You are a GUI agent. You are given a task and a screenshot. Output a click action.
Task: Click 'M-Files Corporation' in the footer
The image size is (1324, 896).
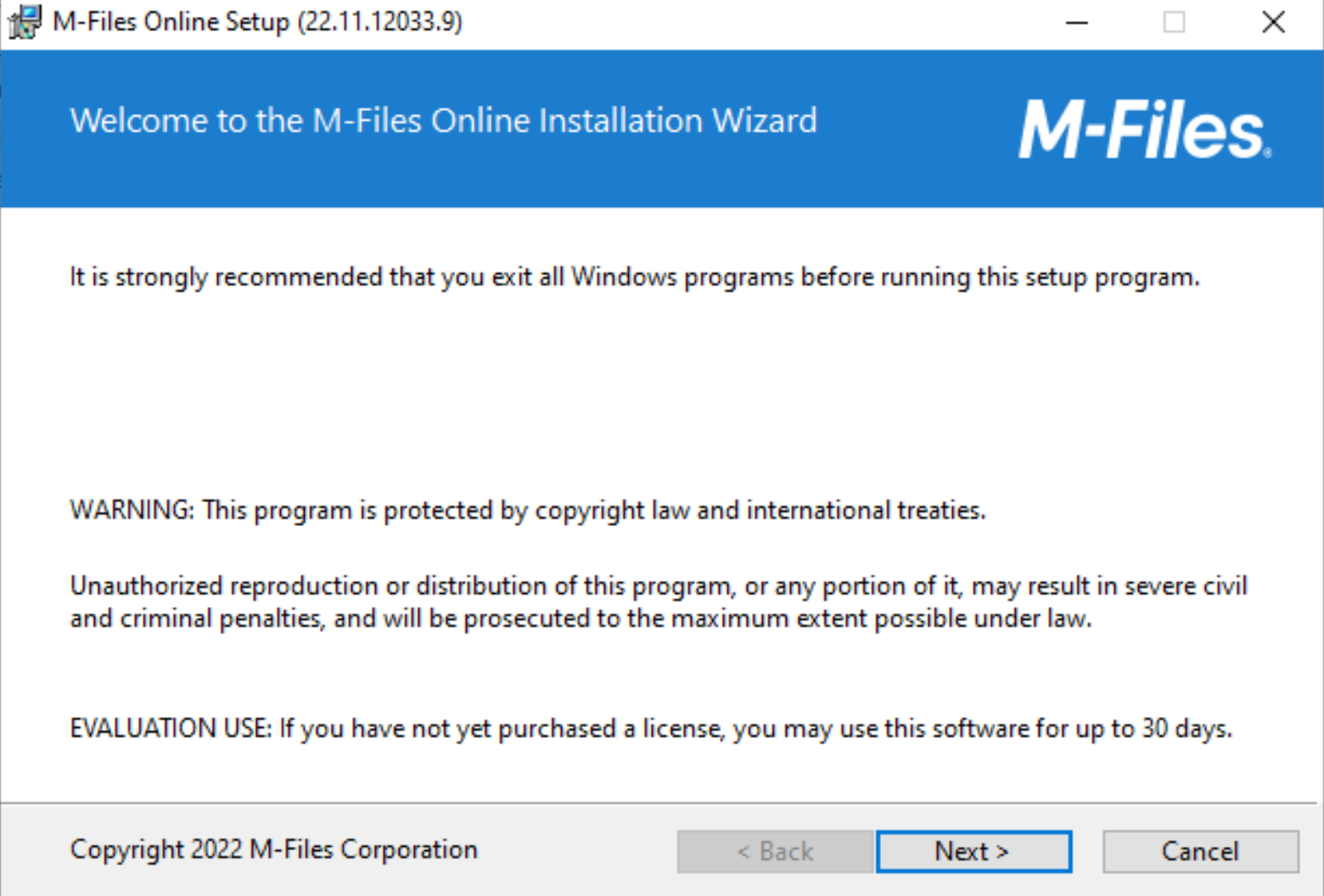coord(364,849)
